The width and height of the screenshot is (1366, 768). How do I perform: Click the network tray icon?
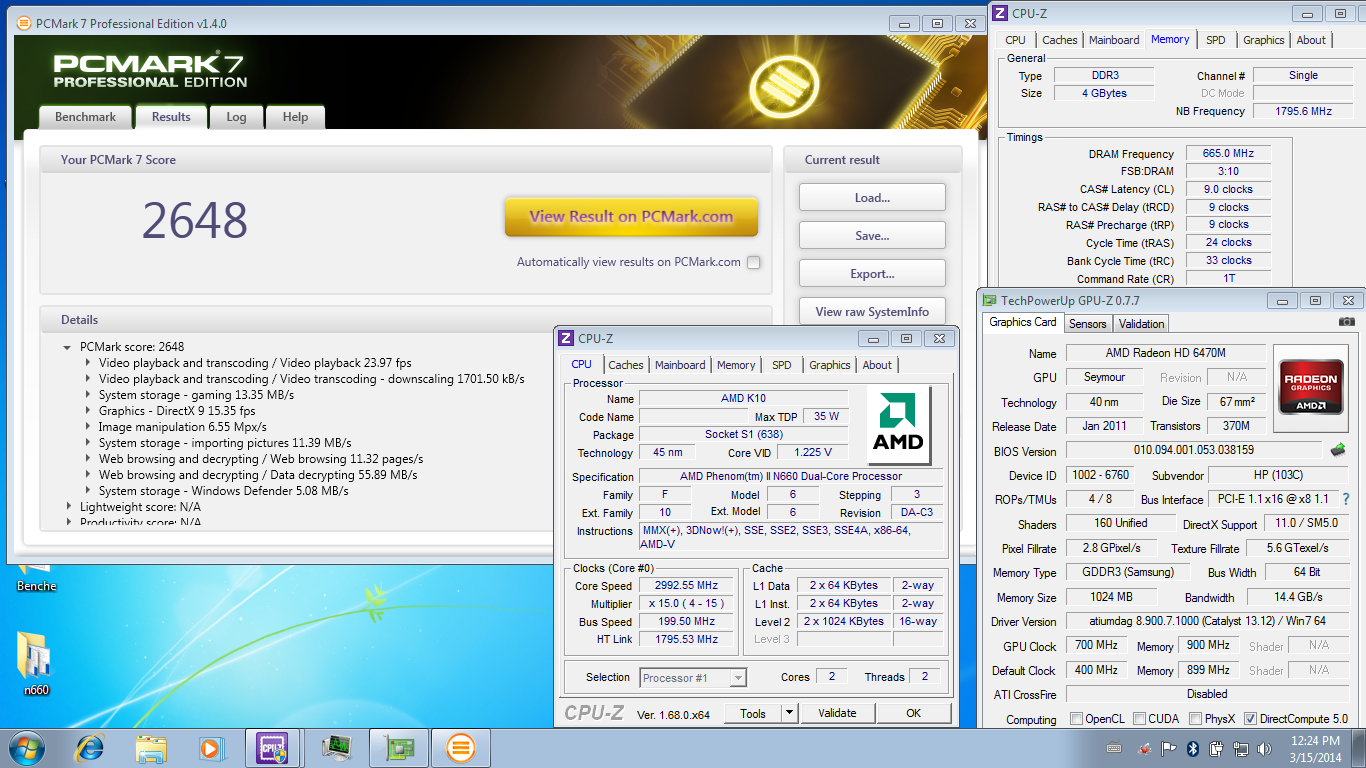[1240, 748]
